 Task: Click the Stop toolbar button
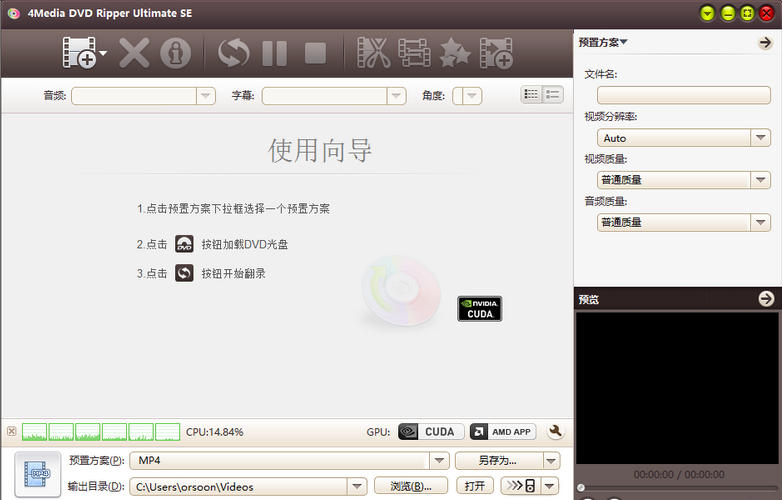[315, 53]
